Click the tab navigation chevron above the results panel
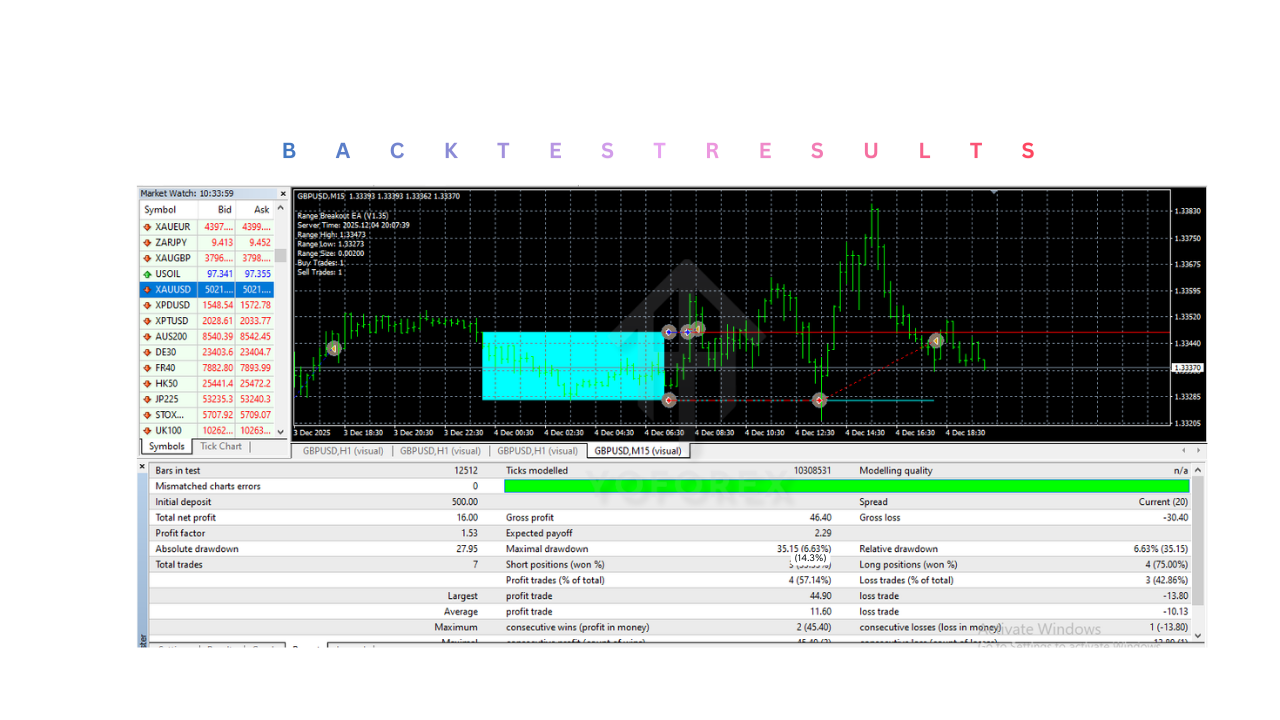 [1183, 450]
